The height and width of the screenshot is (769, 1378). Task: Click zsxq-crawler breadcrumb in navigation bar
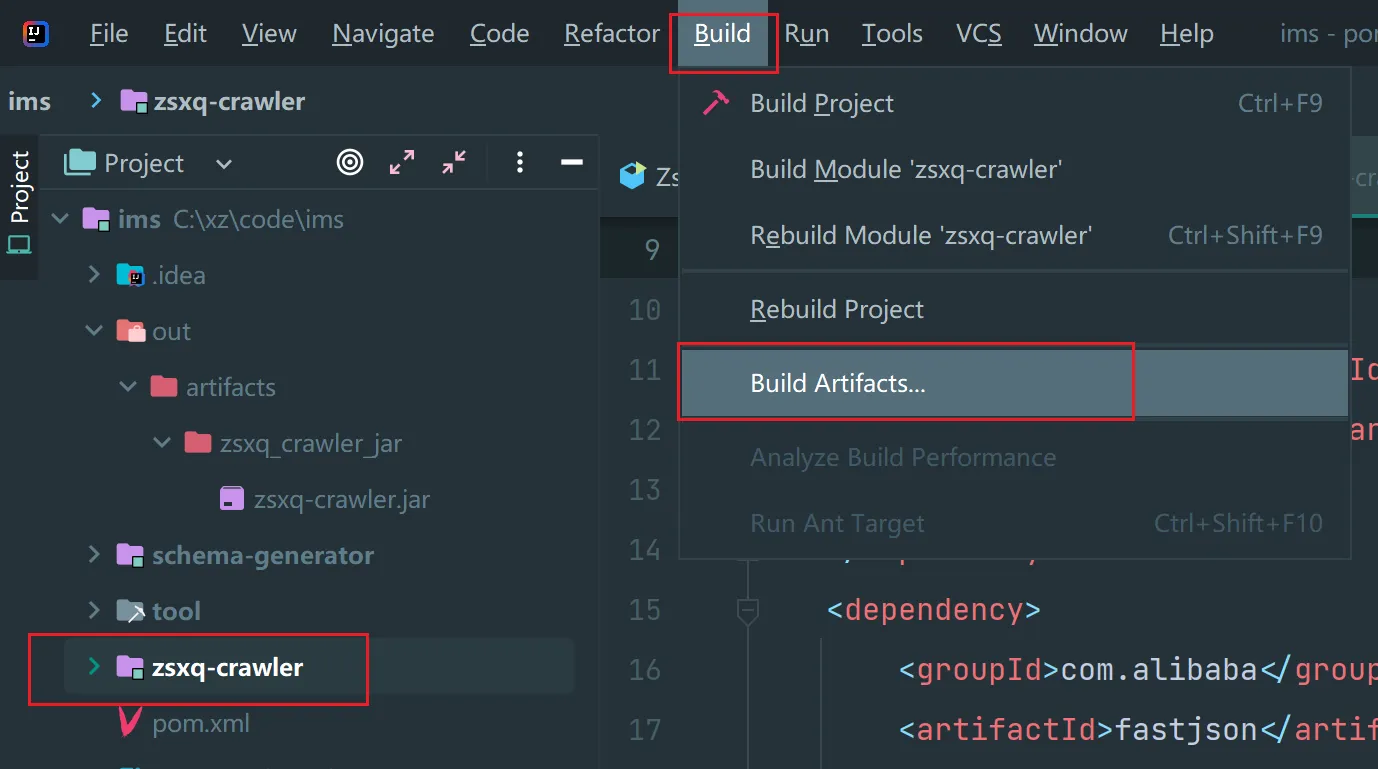229,101
